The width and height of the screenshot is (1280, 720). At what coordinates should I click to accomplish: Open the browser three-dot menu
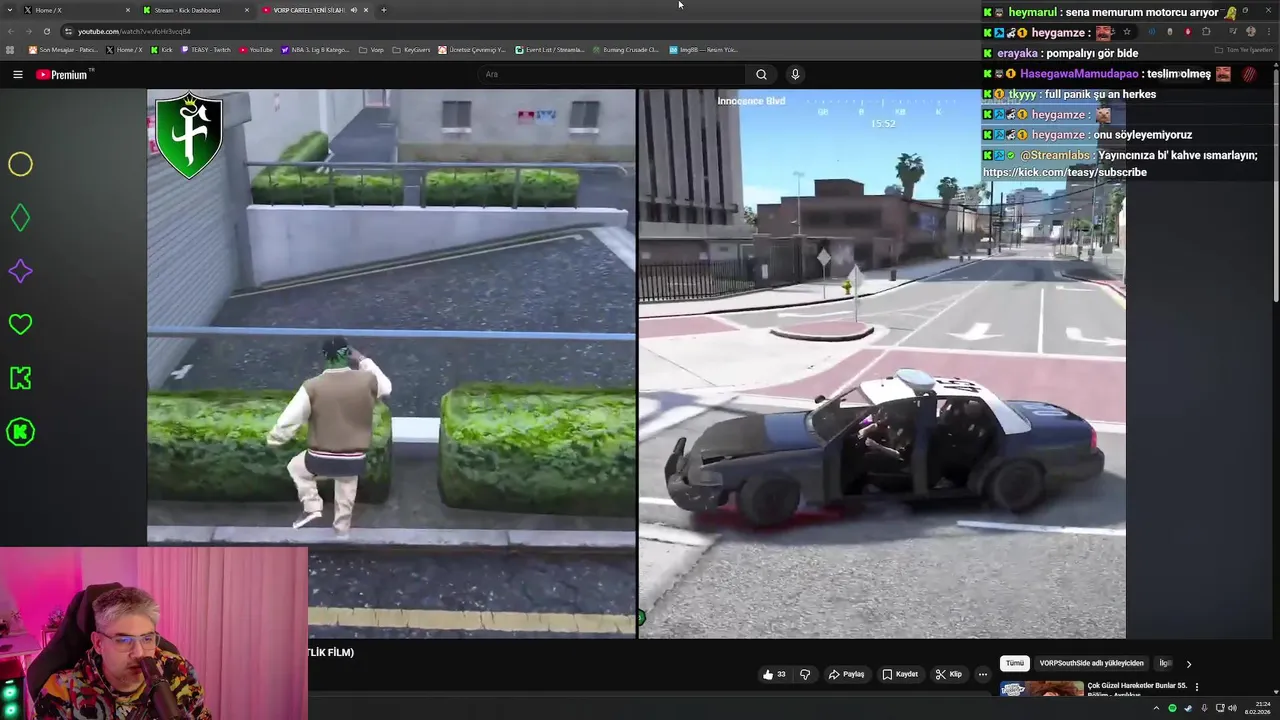click(x=1269, y=31)
